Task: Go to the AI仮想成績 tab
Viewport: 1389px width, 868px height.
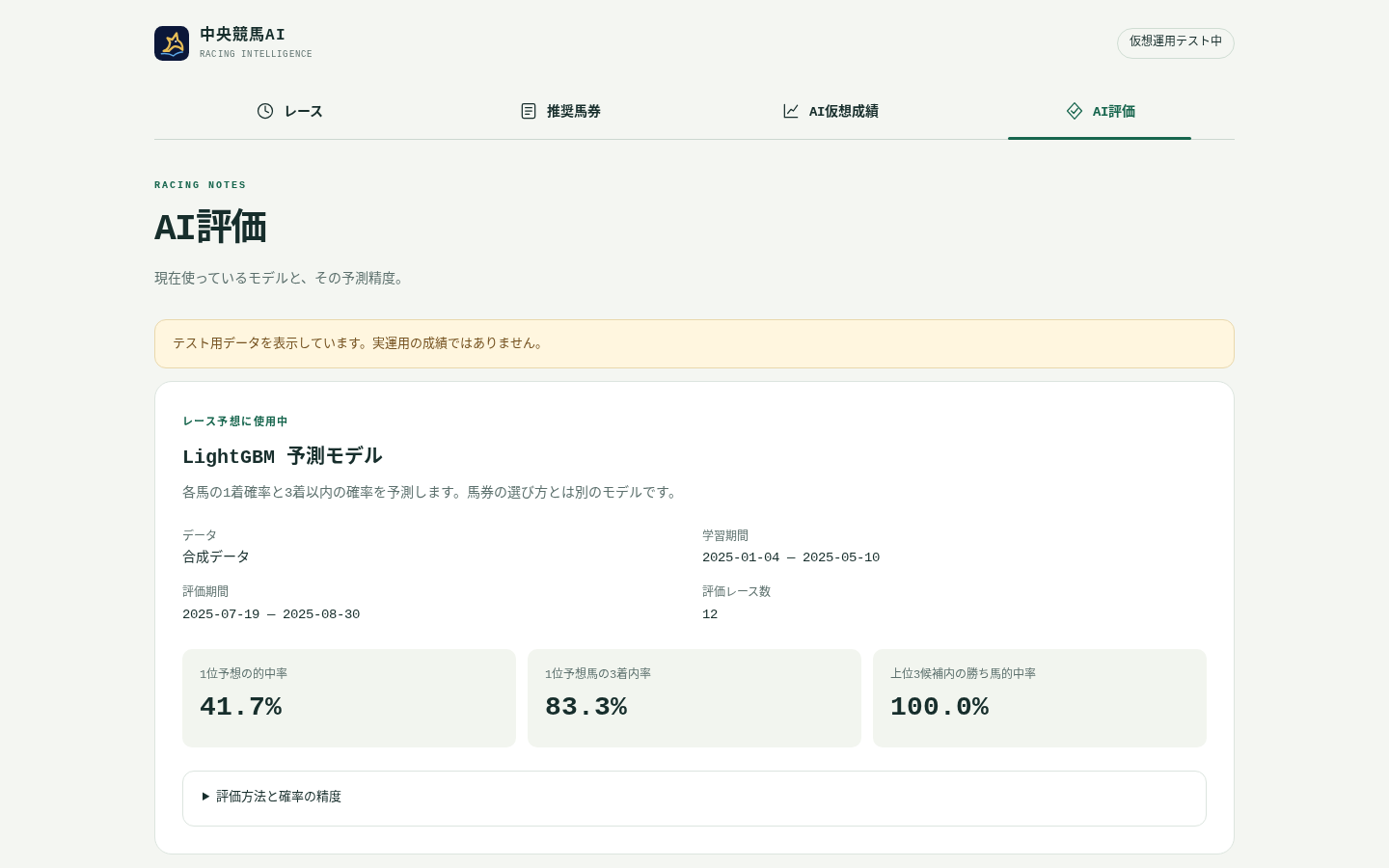Action: [830, 111]
